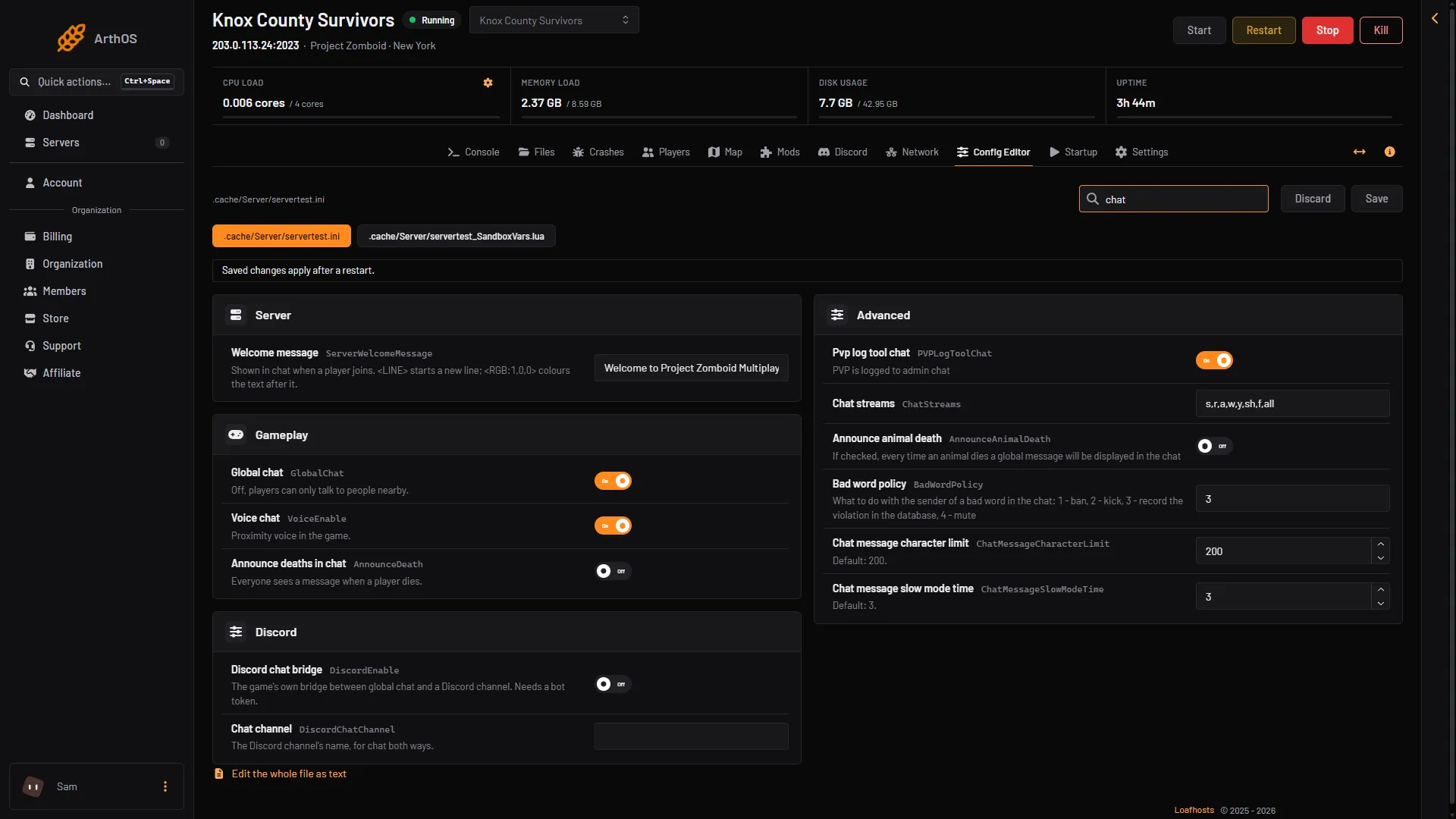This screenshot has height=819, width=1456.
Task: Go to Servers in the sidebar
Action: 96,143
